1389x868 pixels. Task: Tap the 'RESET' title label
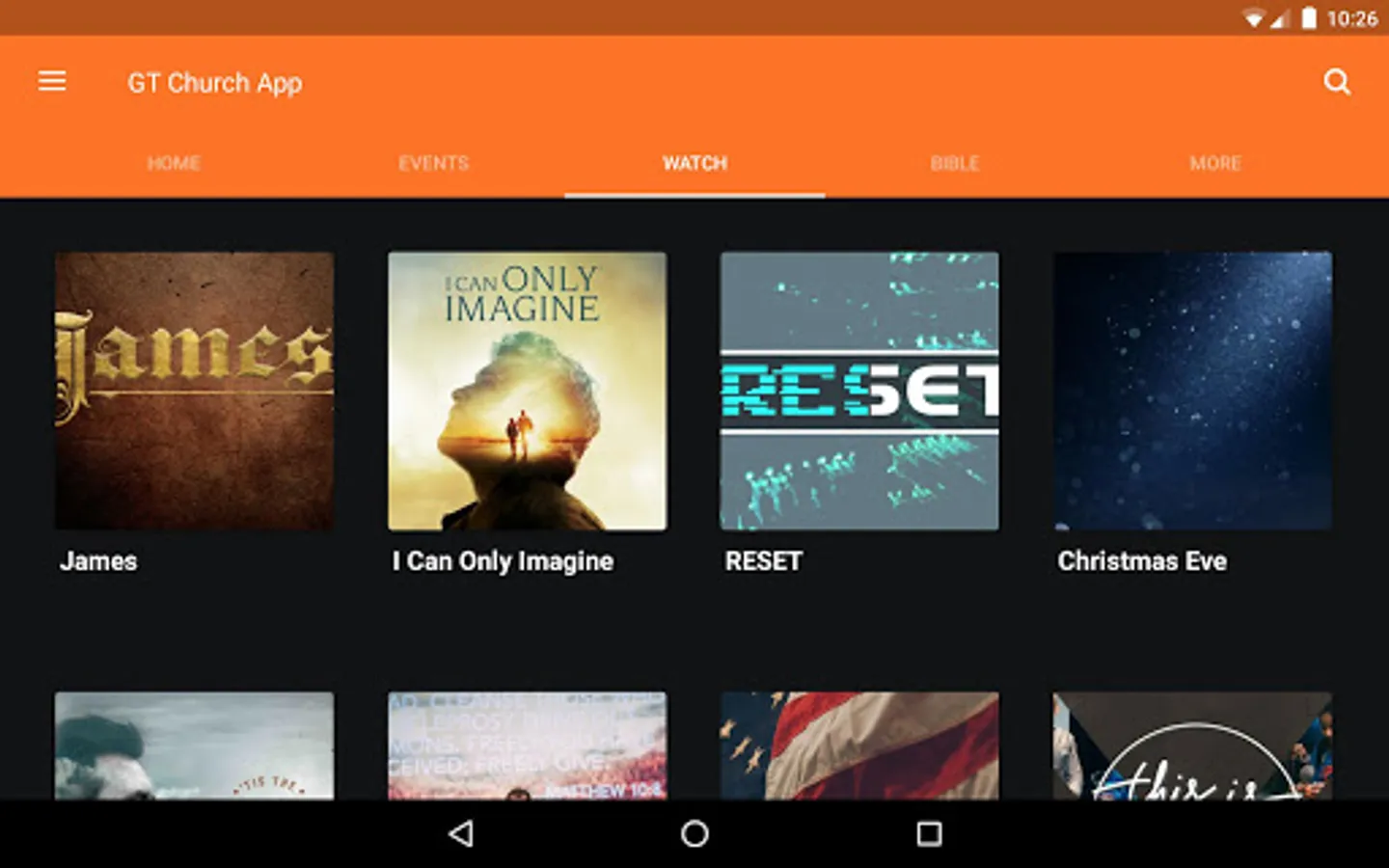pyautogui.click(x=763, y=560)
